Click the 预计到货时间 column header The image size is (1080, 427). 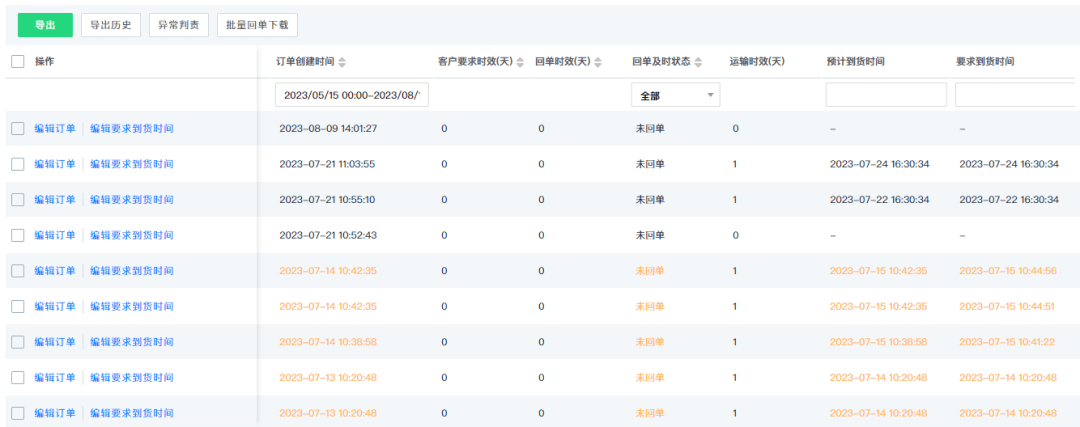pyautogui.click(x=855, y=61)
